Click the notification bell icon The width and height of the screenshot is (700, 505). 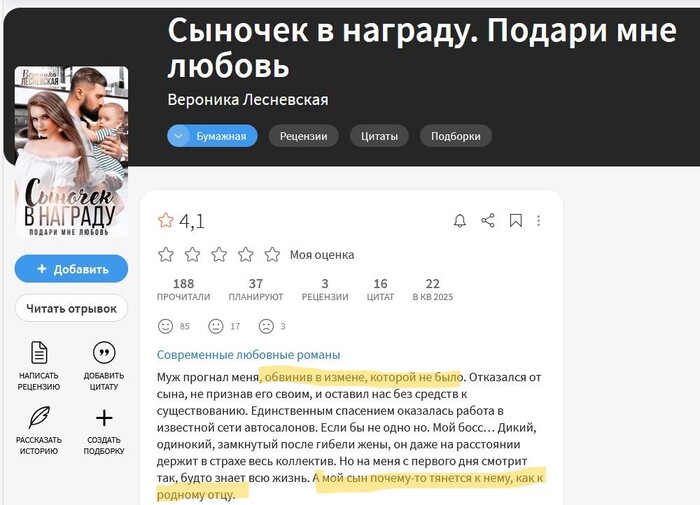tap(460, 221)
